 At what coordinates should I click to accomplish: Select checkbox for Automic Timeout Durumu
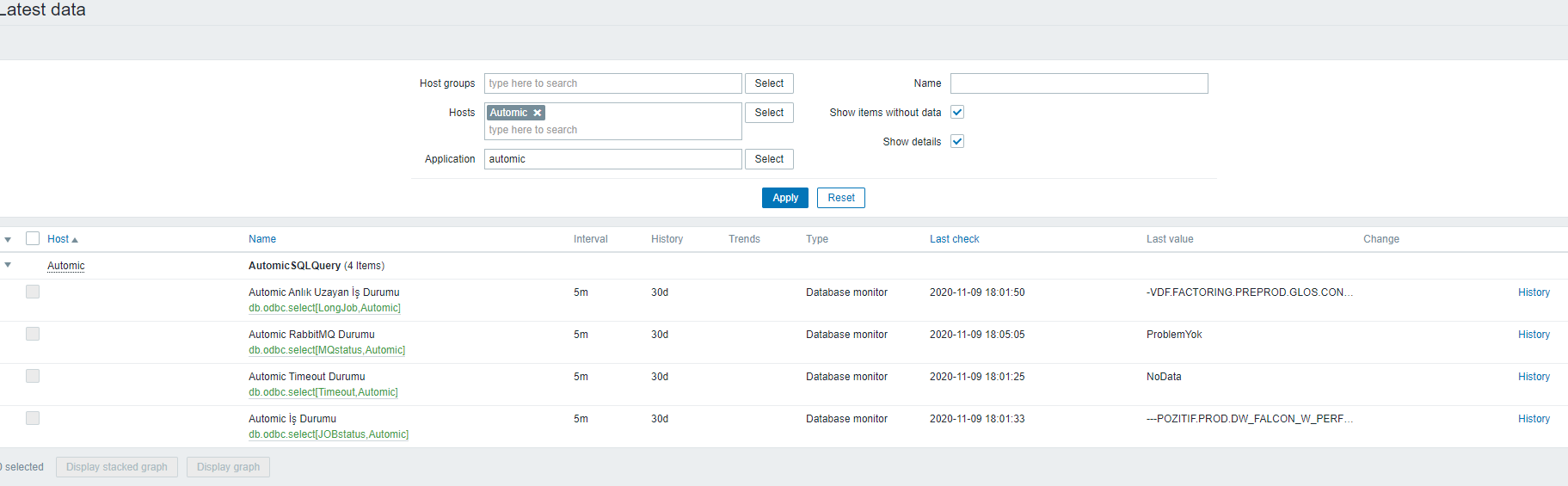point(33,376)
